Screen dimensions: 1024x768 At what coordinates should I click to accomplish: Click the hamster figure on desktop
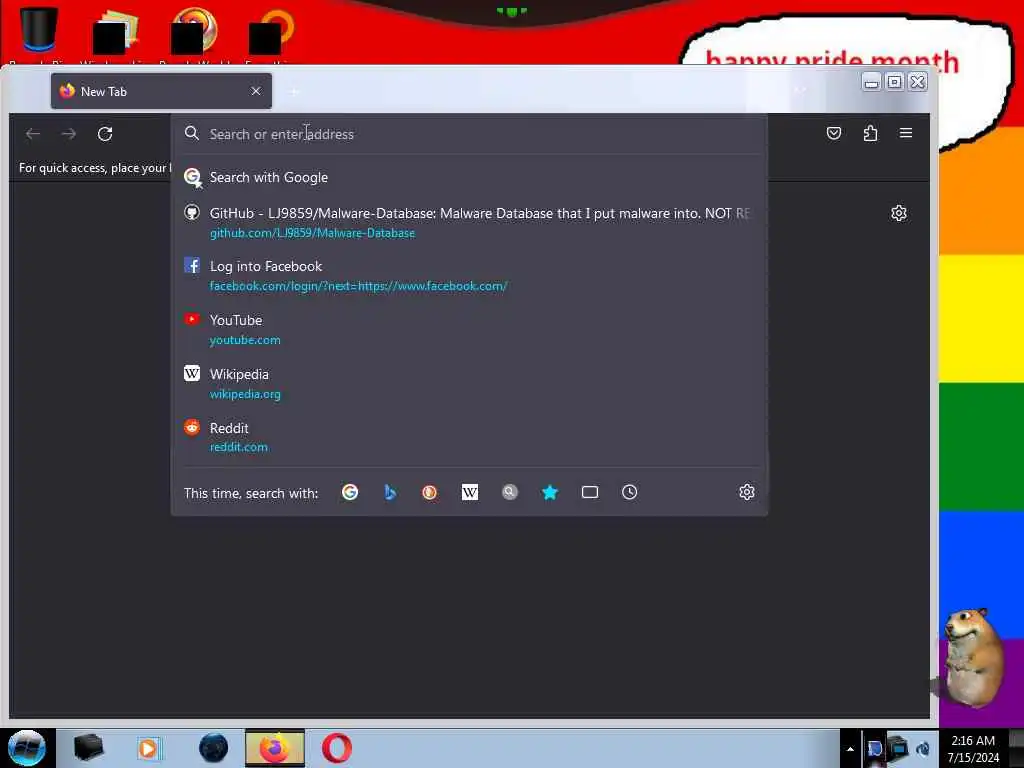click(x=973, y=660)
